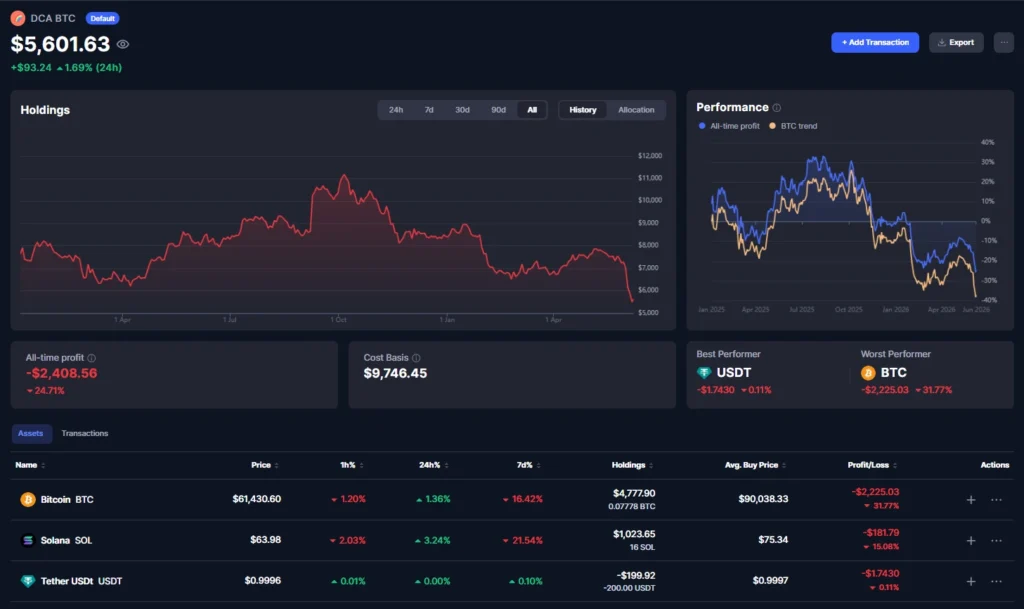Click Bitcoin price $61,430.60
The height and width of the screenshot is (609, 1024).
257,499
